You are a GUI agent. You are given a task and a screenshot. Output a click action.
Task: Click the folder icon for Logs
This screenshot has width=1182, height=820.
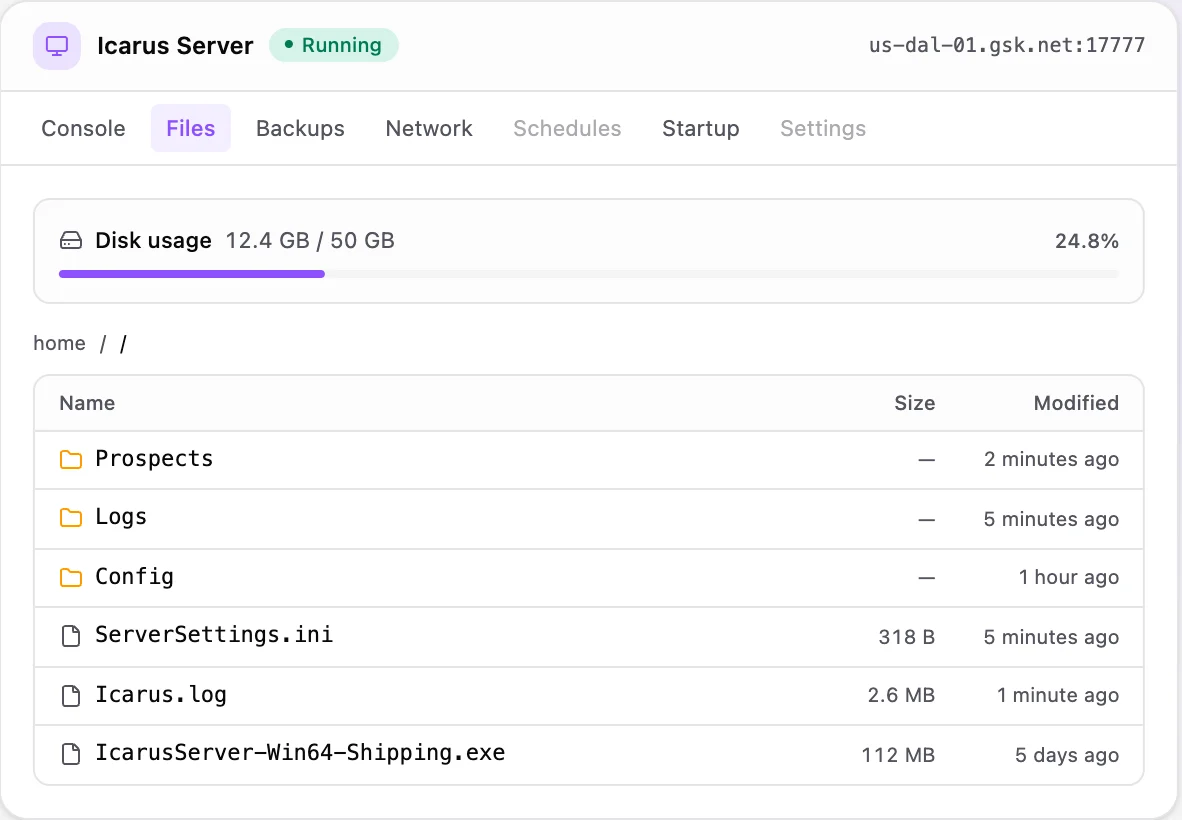(x=71, y=518)
